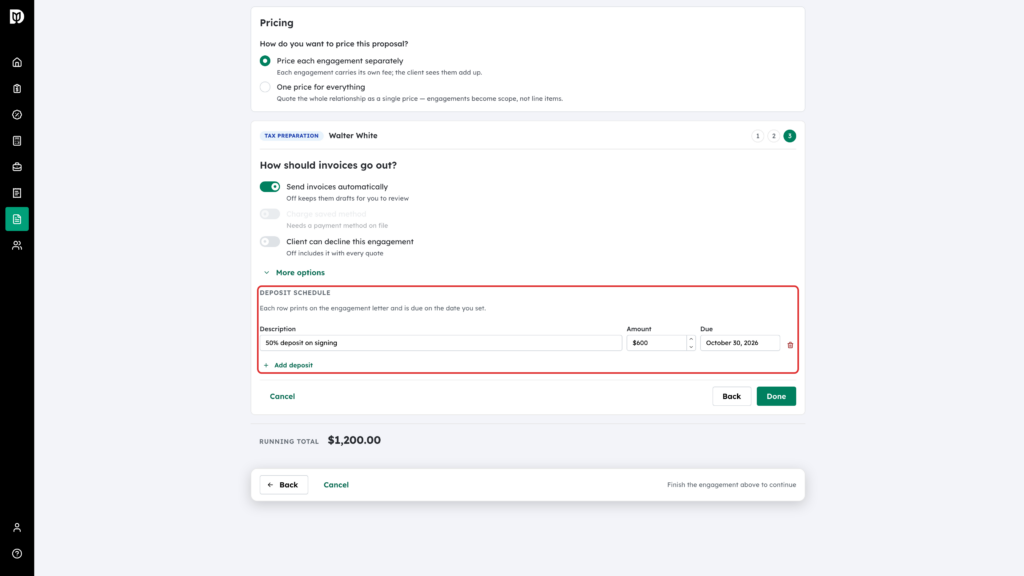Click Add deposit
Viewport: 1024px width, 576px height.
(288, 365)
